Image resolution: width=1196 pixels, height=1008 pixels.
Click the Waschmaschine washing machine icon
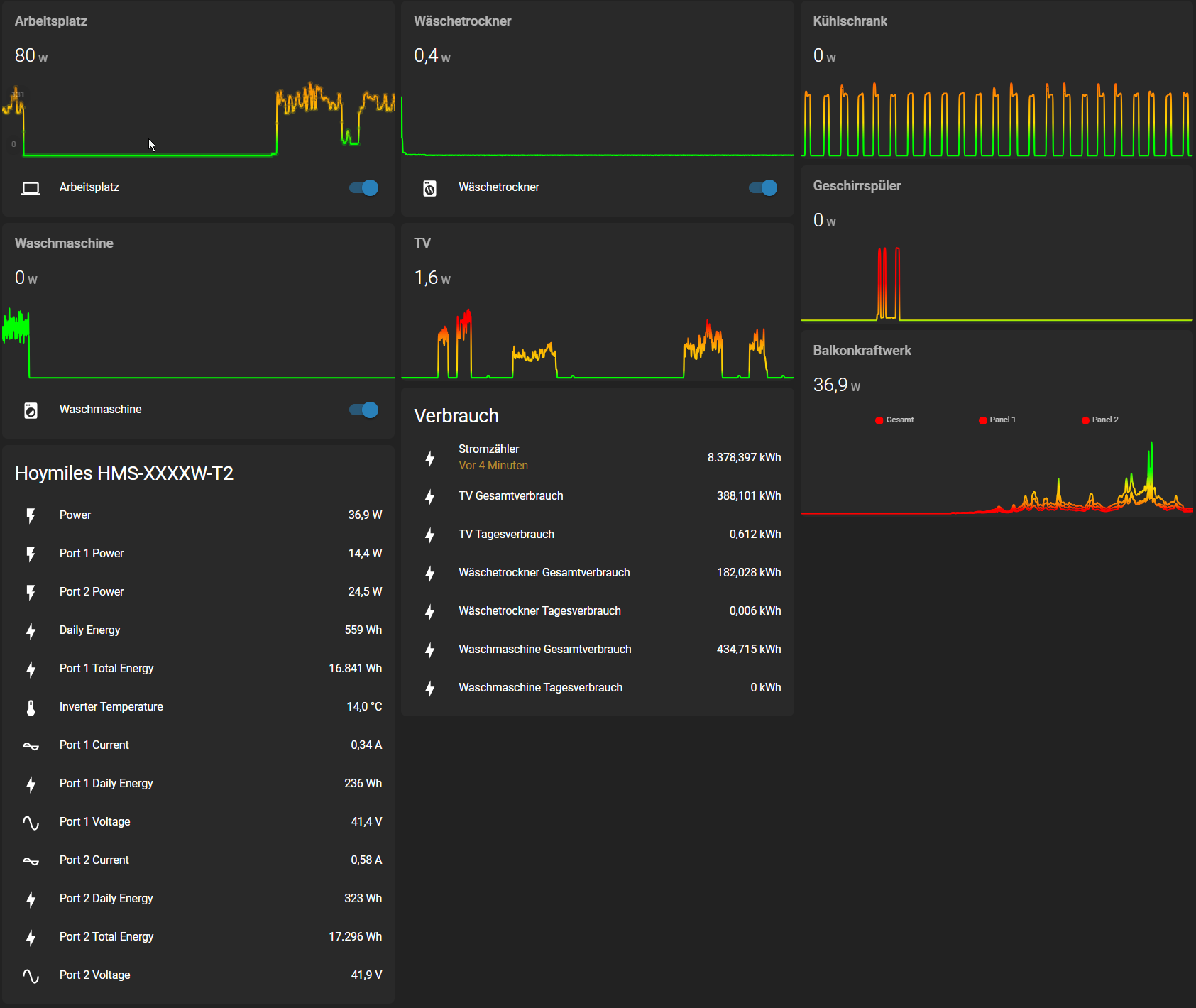[x=31, y=410]
